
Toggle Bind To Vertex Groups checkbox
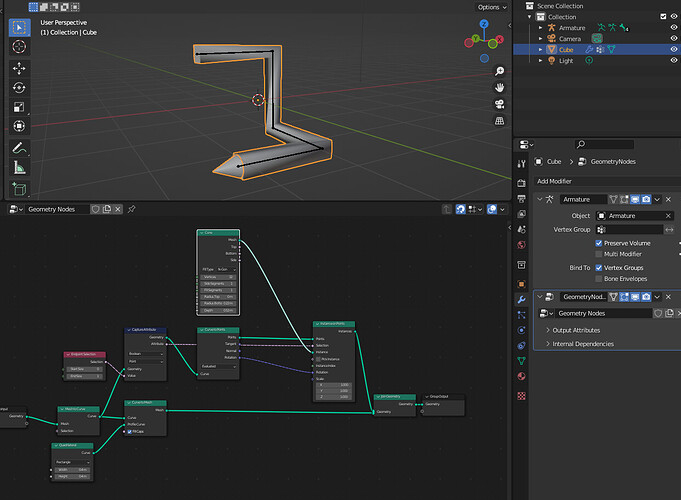pos(598,268)
